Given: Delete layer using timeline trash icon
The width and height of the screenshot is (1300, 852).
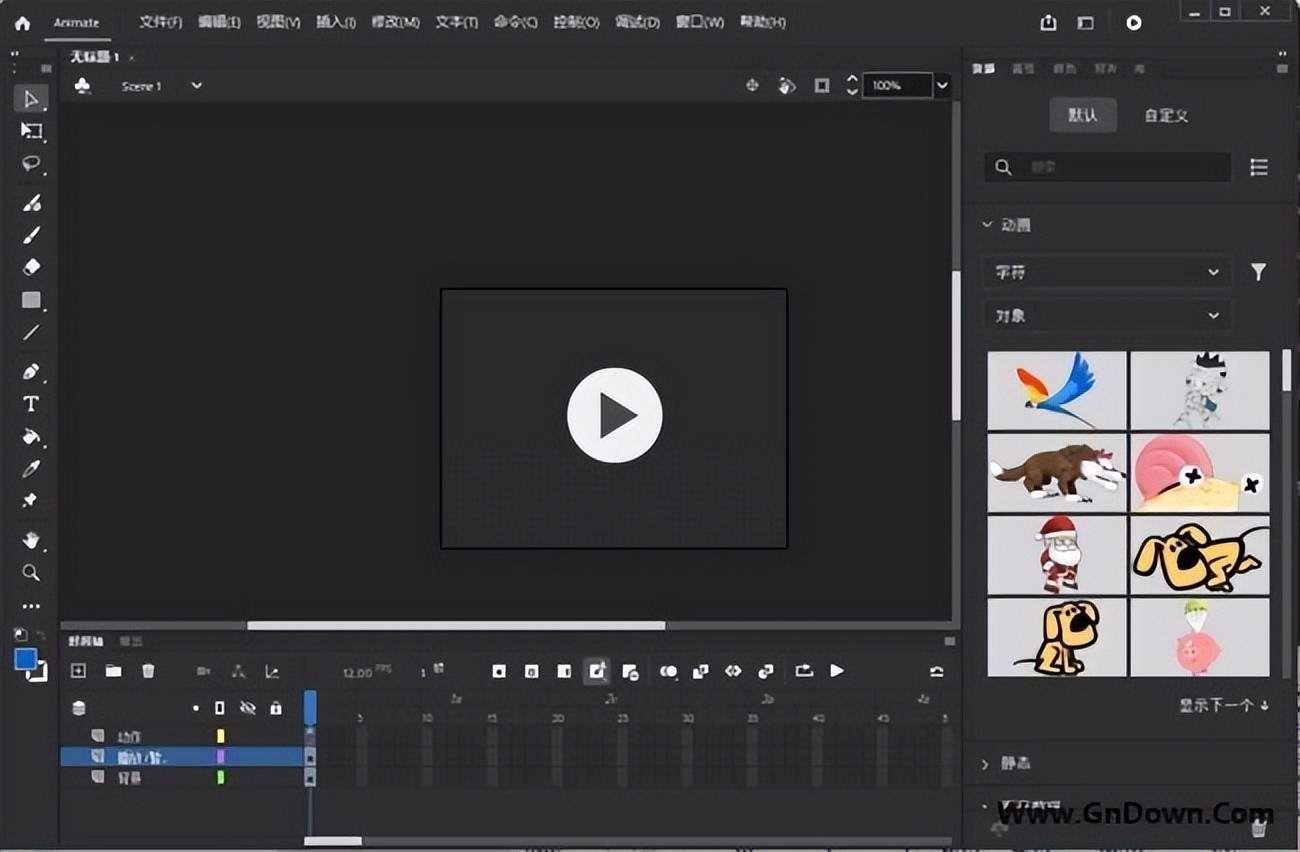Looking at the screenshot, I should point(148,671).
